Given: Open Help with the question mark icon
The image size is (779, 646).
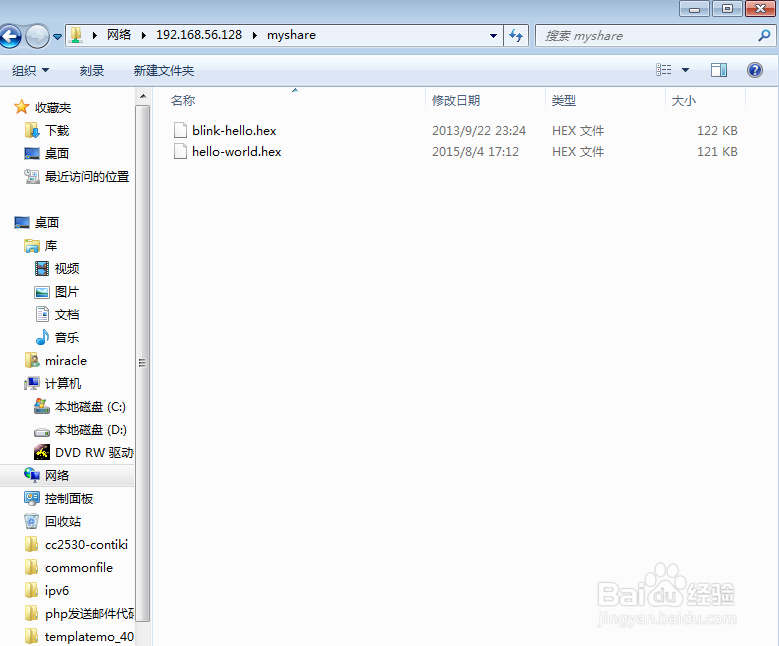Looking at the screenshot, I should (x=755, y=70).
